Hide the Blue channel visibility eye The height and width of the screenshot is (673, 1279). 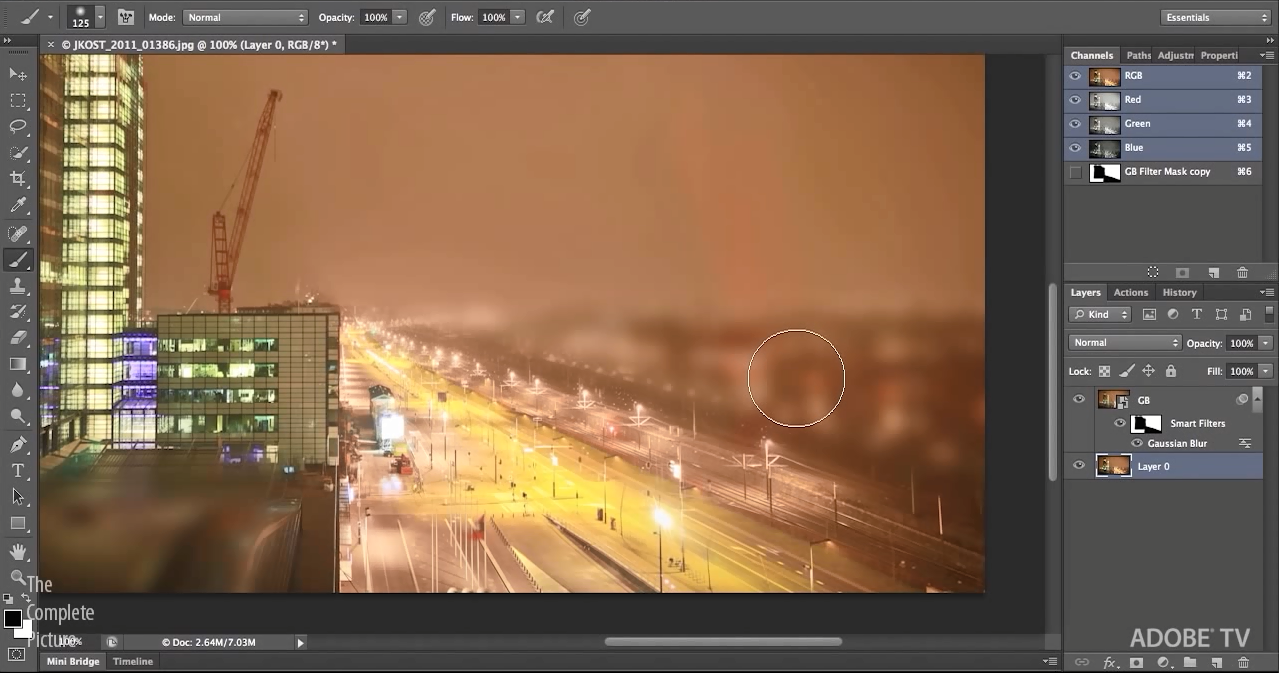tap(1075, 147)
